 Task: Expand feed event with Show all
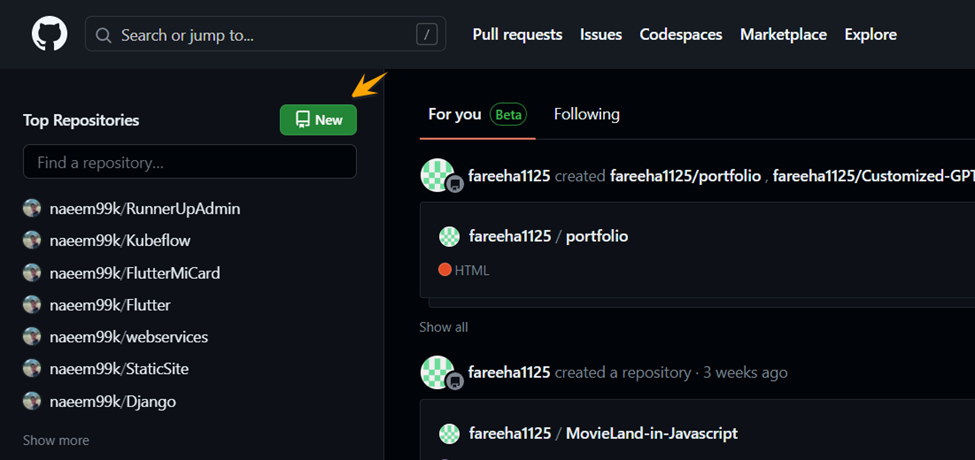click(x=443, y=327)
